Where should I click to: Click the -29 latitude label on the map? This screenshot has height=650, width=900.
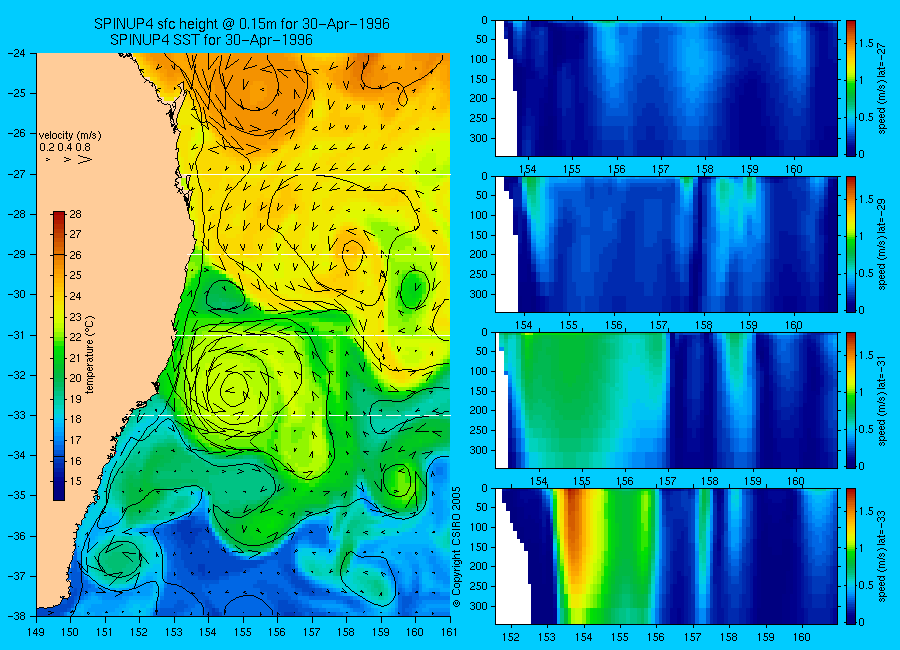16,254
